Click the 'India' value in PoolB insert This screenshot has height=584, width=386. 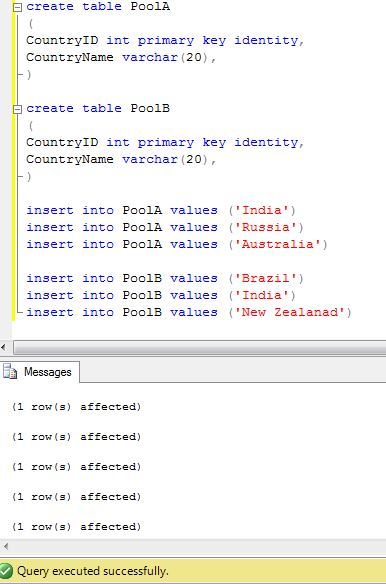tap(262, 295)
